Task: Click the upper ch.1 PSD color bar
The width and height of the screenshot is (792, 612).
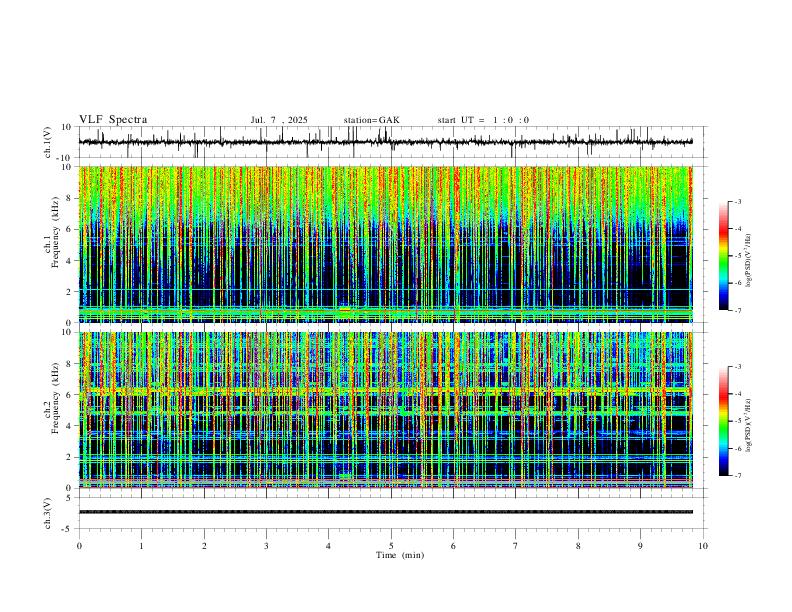Action: pyautogui.click(x=724, y=256)
